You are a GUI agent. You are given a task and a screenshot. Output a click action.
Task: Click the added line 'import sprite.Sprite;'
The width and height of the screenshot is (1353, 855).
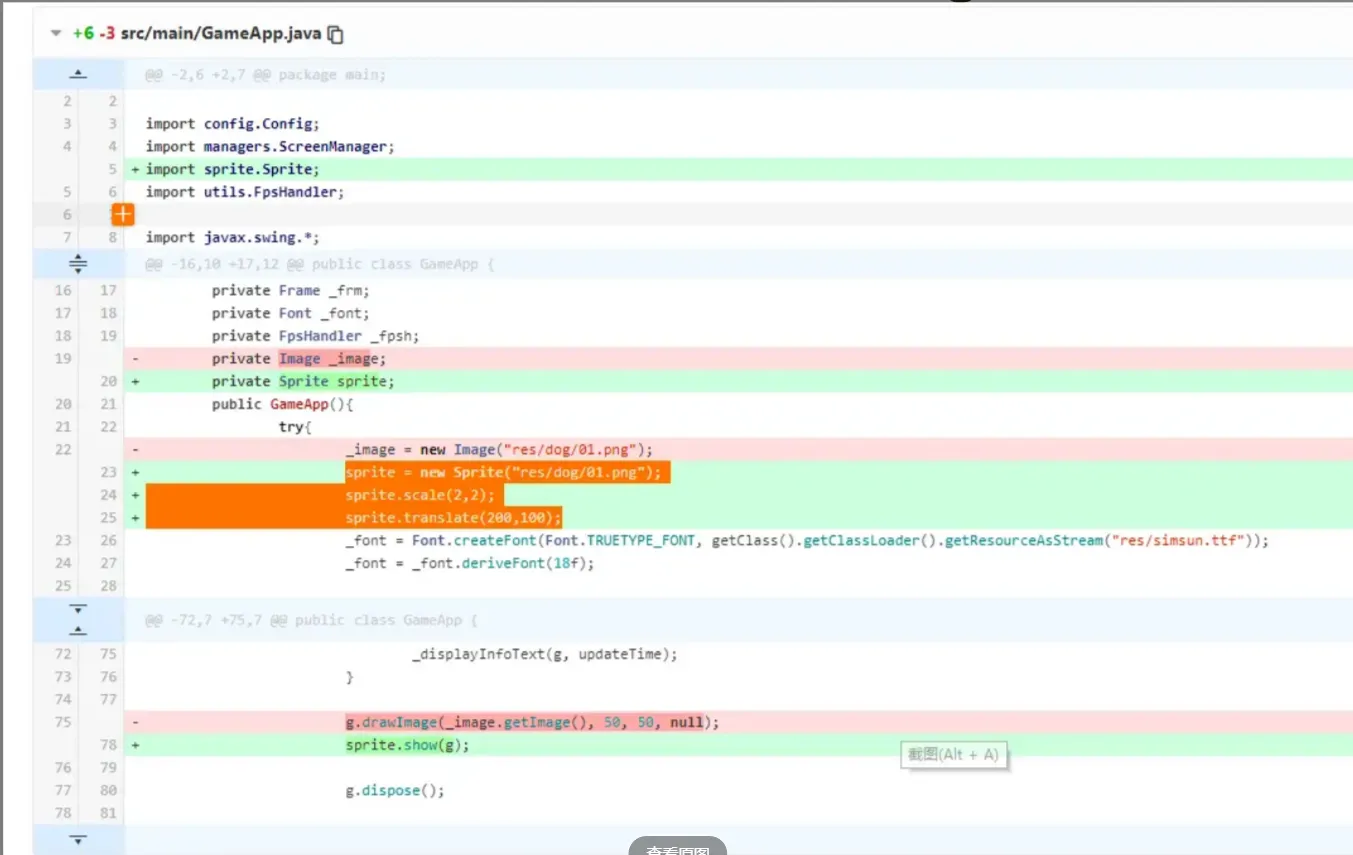click(232, 169)
